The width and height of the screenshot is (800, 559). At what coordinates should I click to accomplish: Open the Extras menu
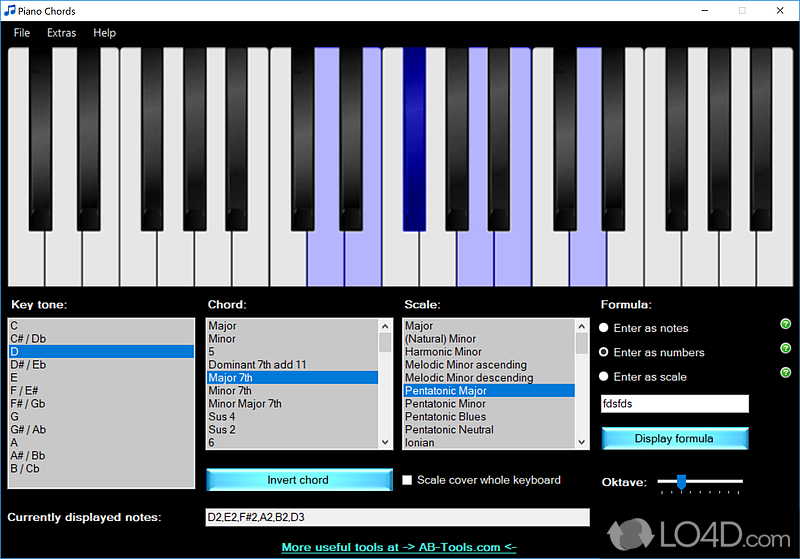62,33
